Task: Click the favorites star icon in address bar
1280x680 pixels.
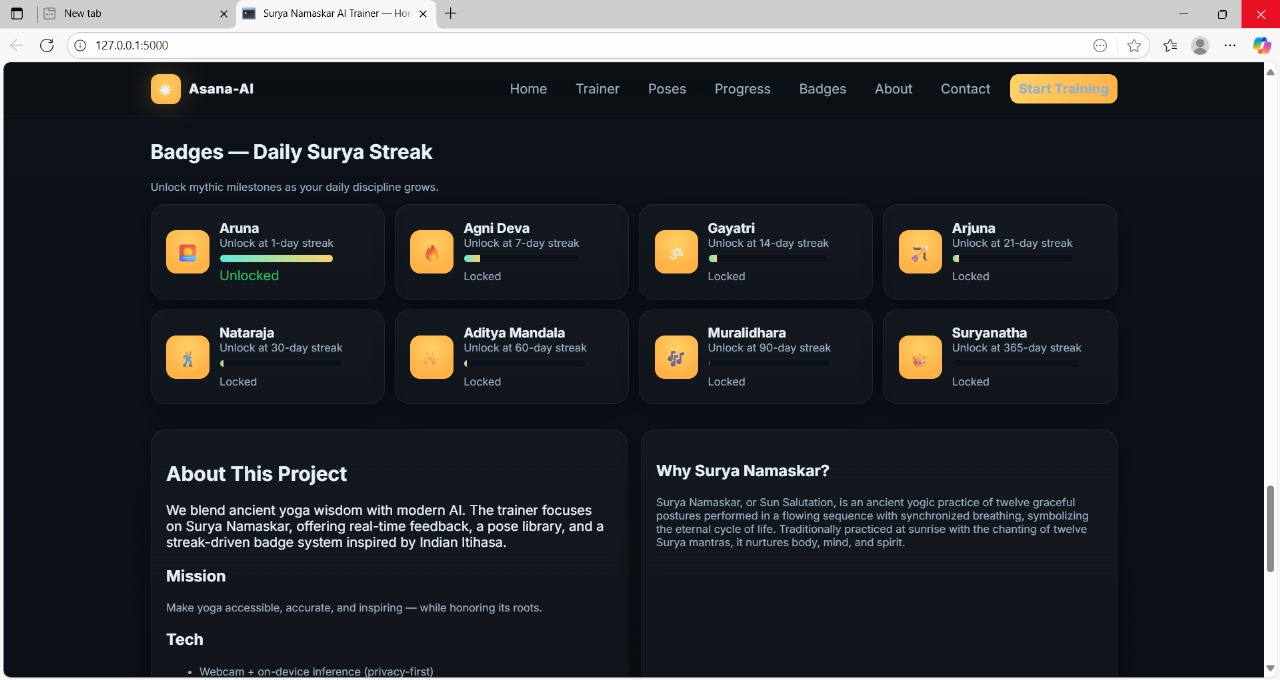Action: coord(1134,45)
